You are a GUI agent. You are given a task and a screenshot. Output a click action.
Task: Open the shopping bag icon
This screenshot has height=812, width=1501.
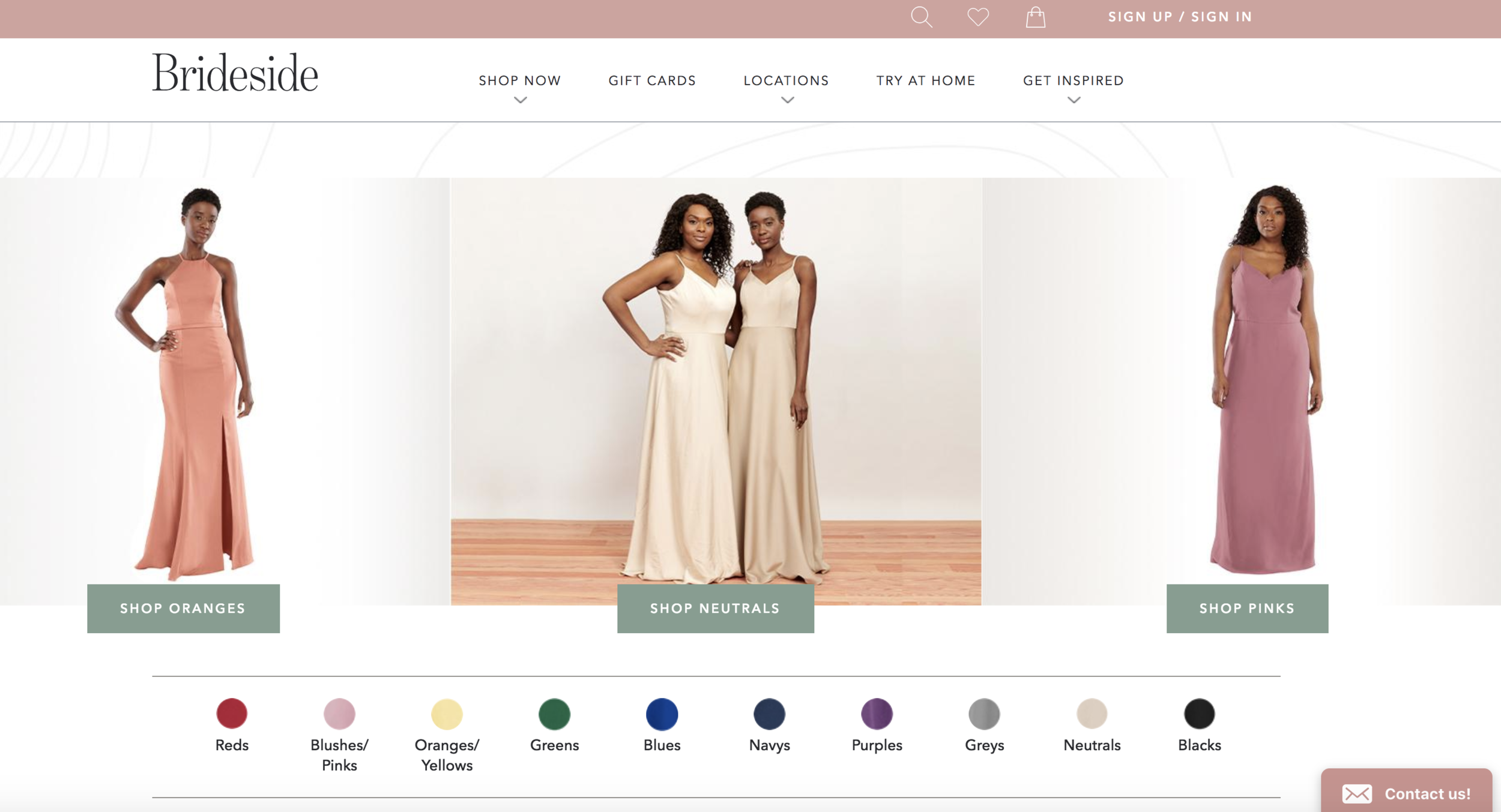click(1036, 17)
